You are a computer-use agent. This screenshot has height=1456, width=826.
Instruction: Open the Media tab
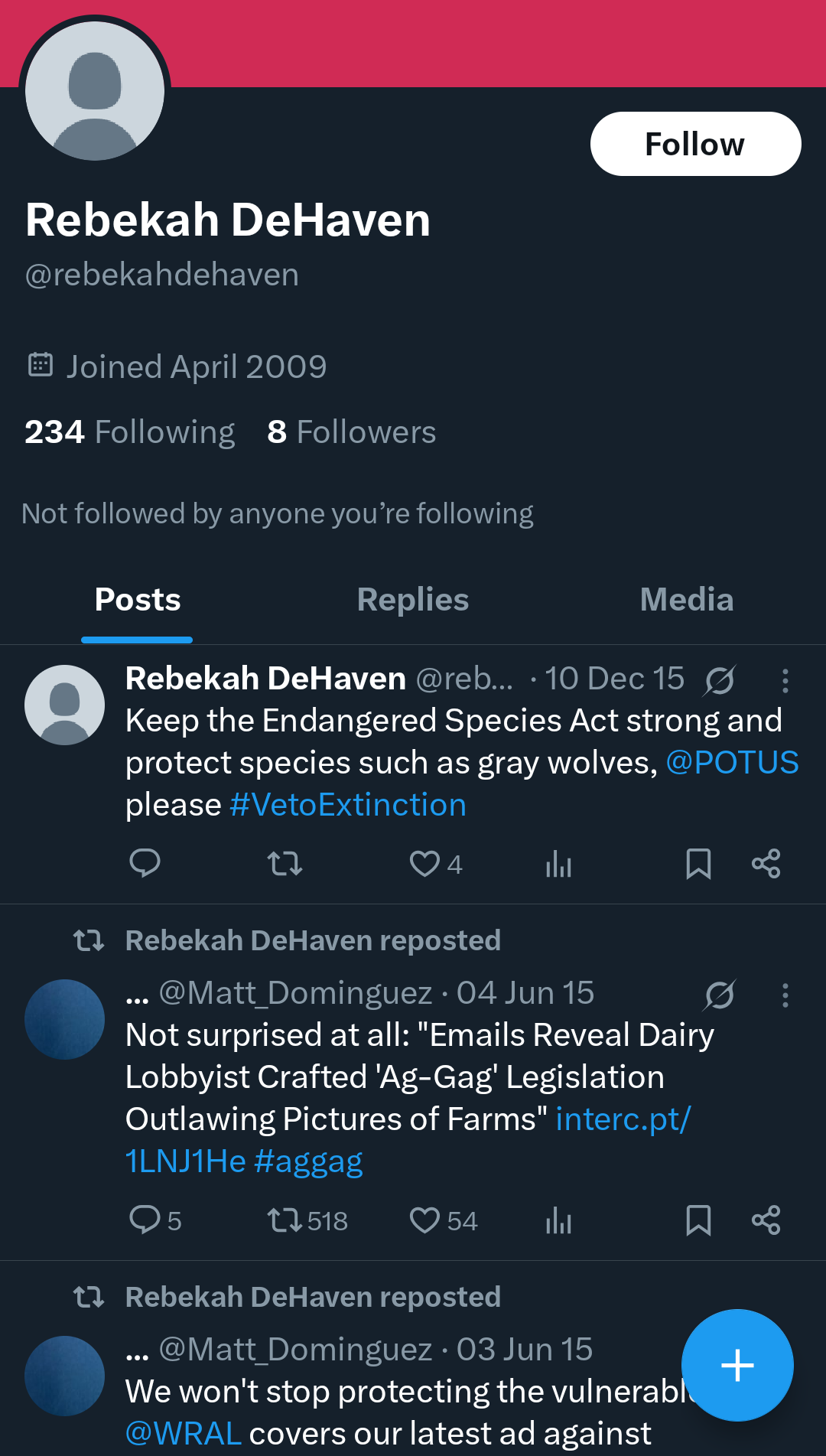[x=686, y=600]
